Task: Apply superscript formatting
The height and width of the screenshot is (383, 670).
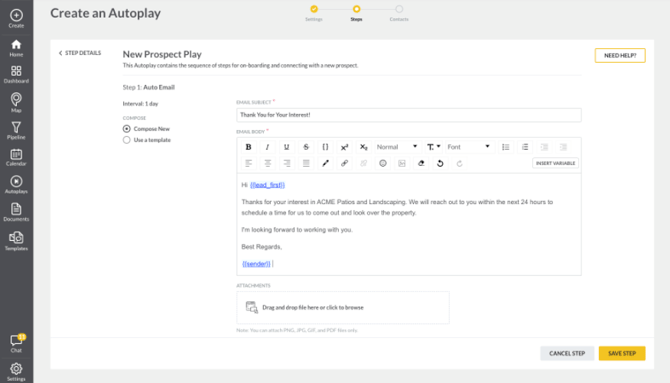Action: tap(344, 147)
